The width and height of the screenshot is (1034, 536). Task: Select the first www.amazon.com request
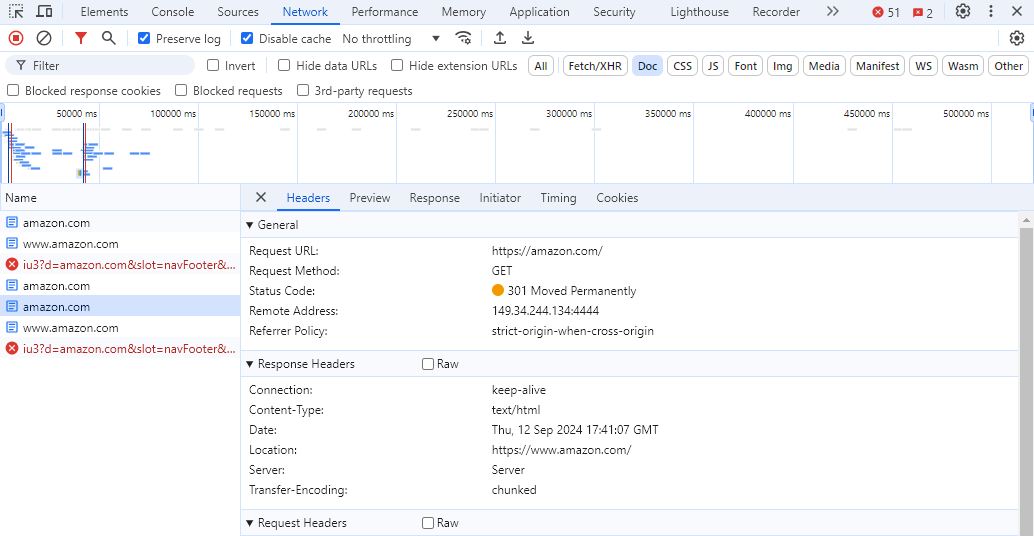click(x=120, y=244)
